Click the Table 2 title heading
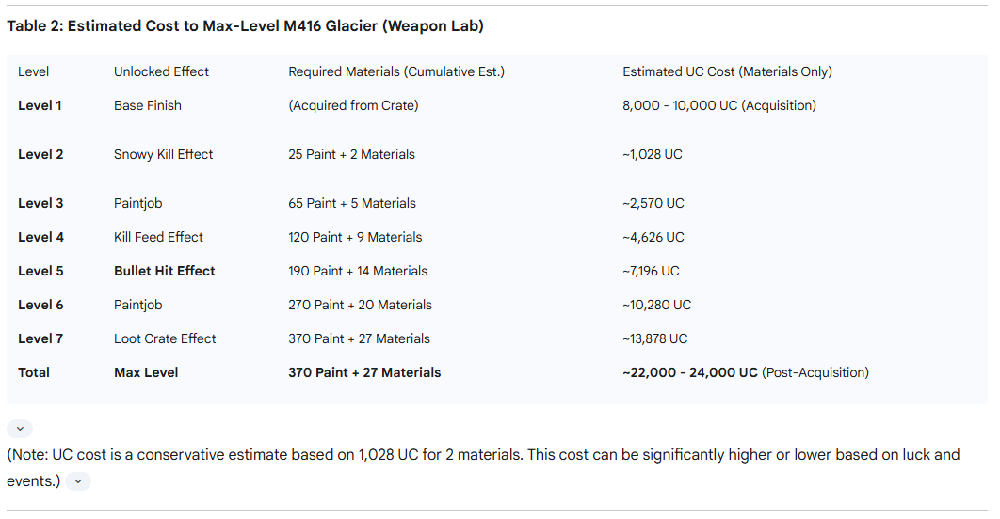Screen dimensions: 1000x519 point(245,26)
